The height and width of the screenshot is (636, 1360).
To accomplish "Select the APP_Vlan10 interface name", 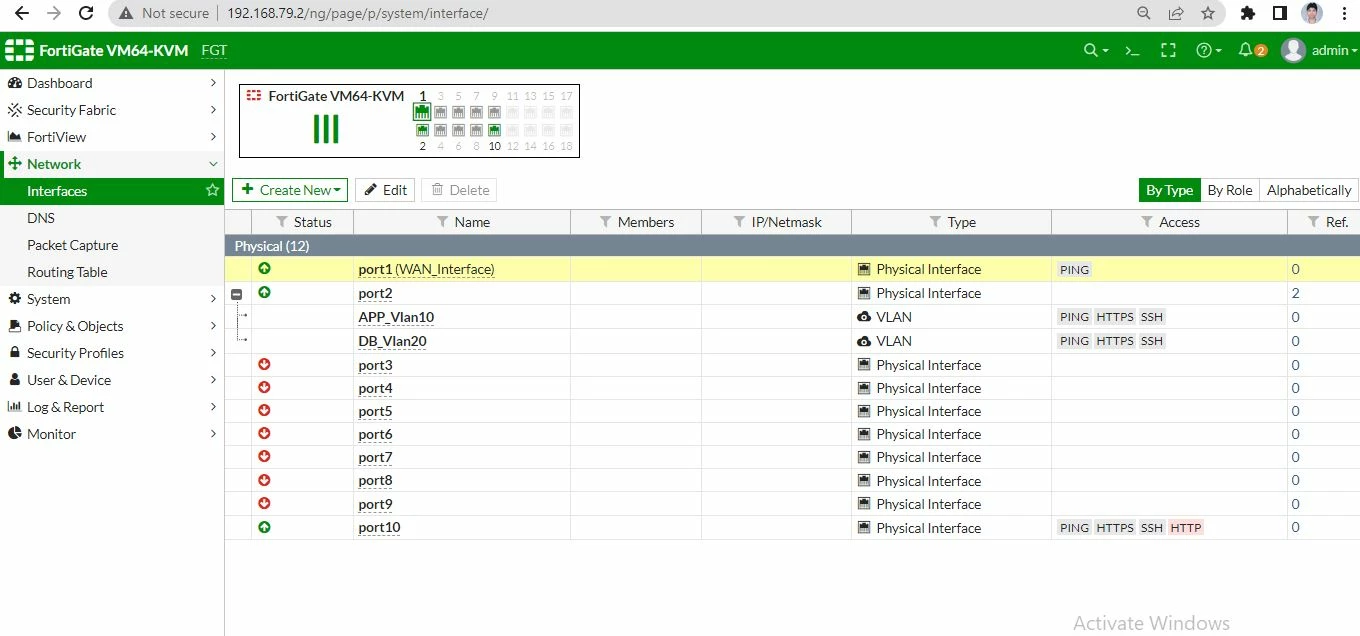I will click(396, 317).
